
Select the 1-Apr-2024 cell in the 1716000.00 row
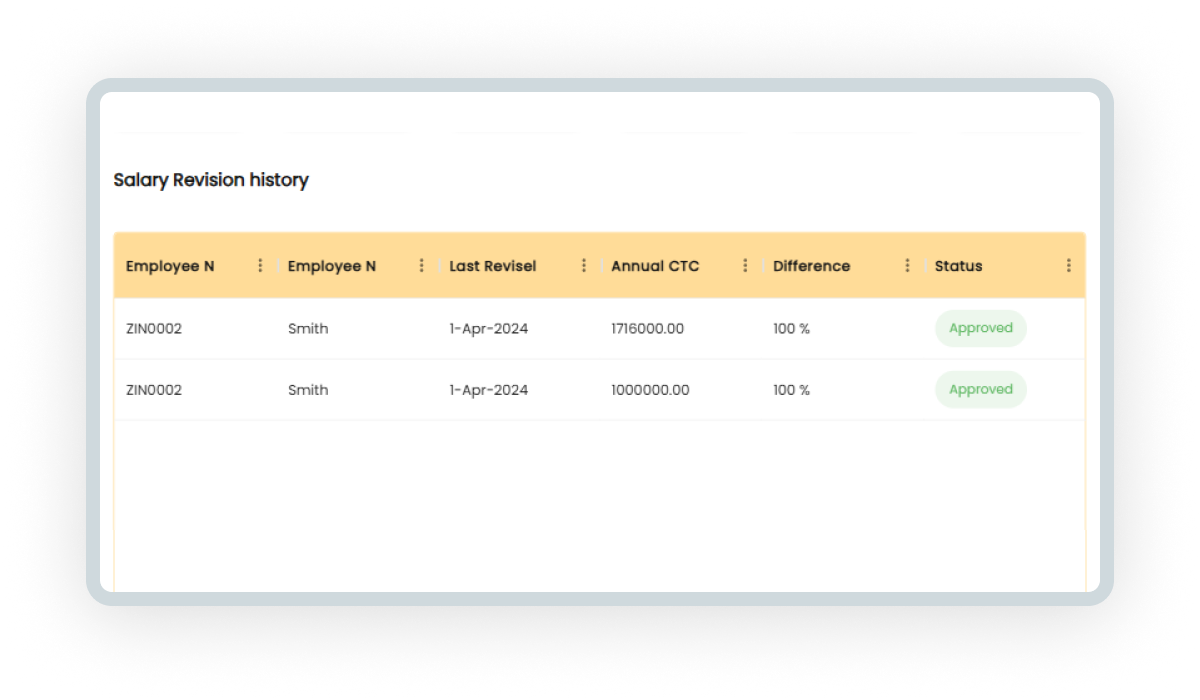(488, 329)
